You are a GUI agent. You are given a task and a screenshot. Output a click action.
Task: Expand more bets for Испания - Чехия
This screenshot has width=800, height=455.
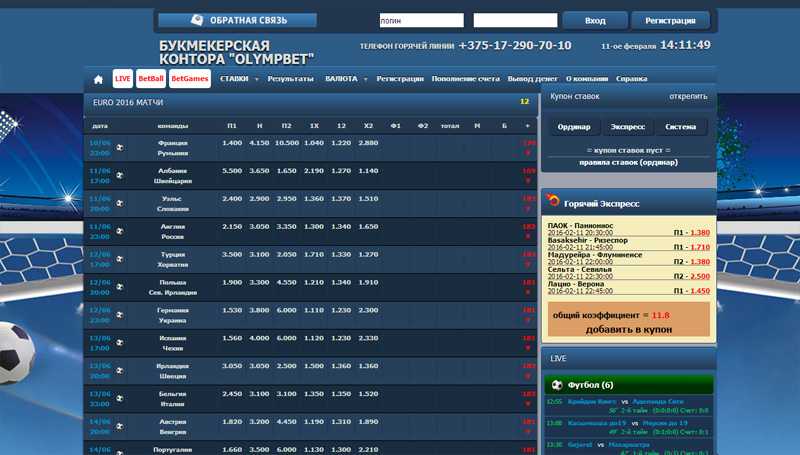(528, 343)
